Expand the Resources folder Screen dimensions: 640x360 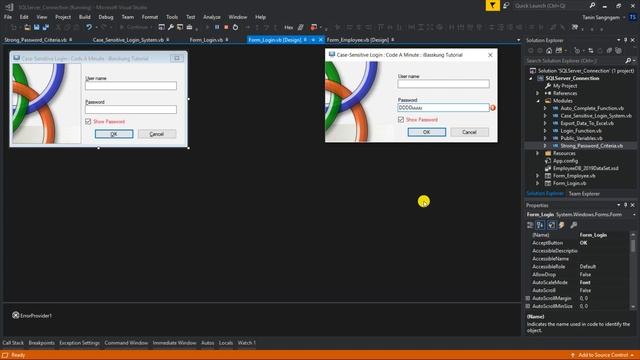pyautogui.click(x=538, y=153)
